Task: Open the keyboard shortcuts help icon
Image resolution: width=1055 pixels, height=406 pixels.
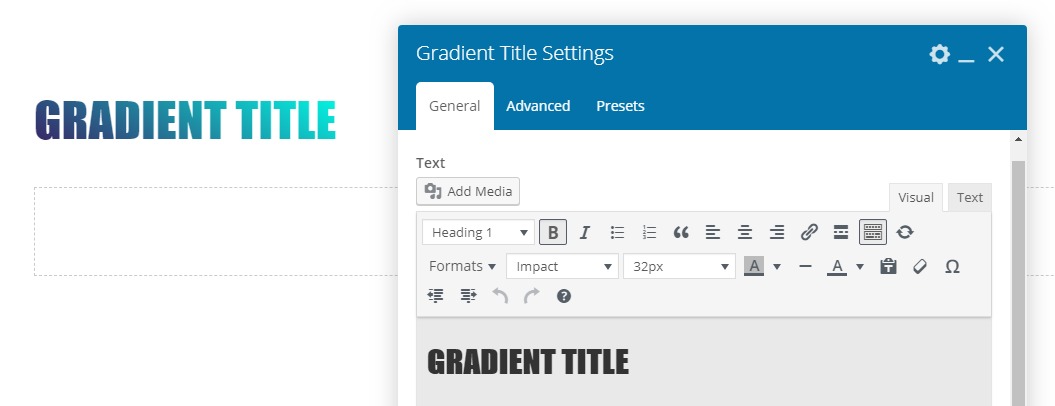Action: (564, 296)
